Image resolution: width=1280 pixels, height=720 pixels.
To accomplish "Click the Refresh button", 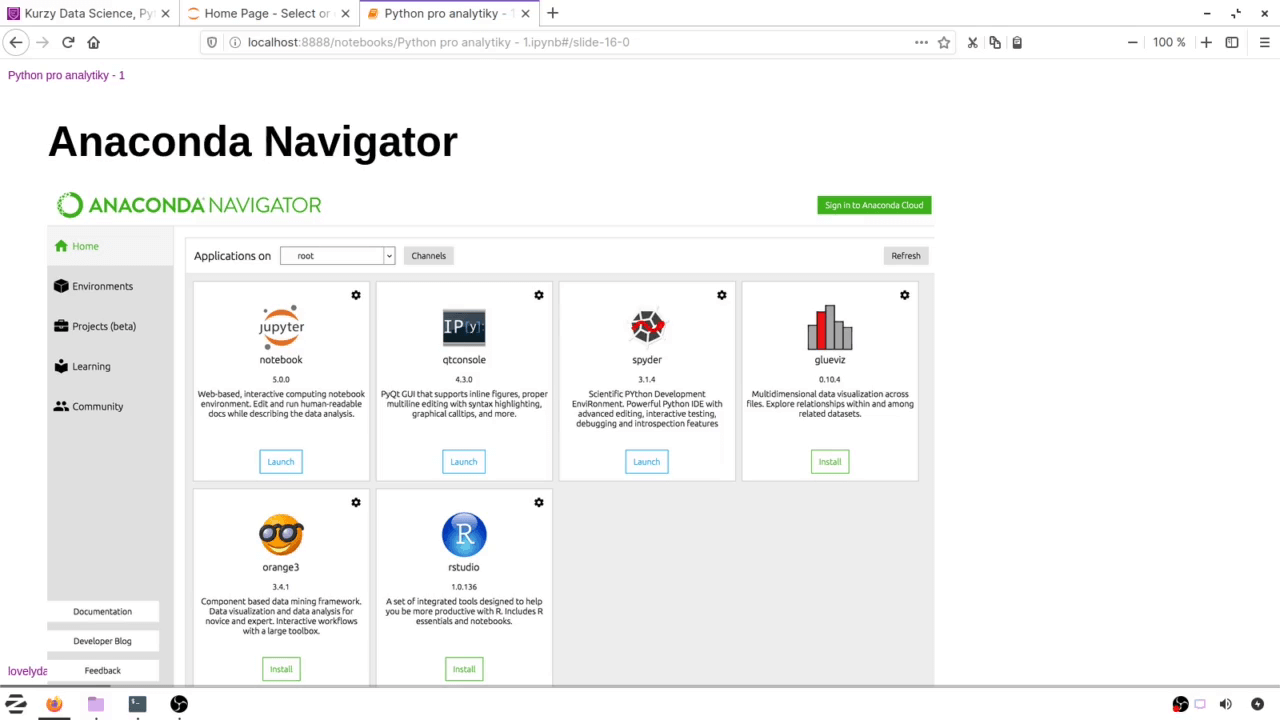I will (906, 256).
